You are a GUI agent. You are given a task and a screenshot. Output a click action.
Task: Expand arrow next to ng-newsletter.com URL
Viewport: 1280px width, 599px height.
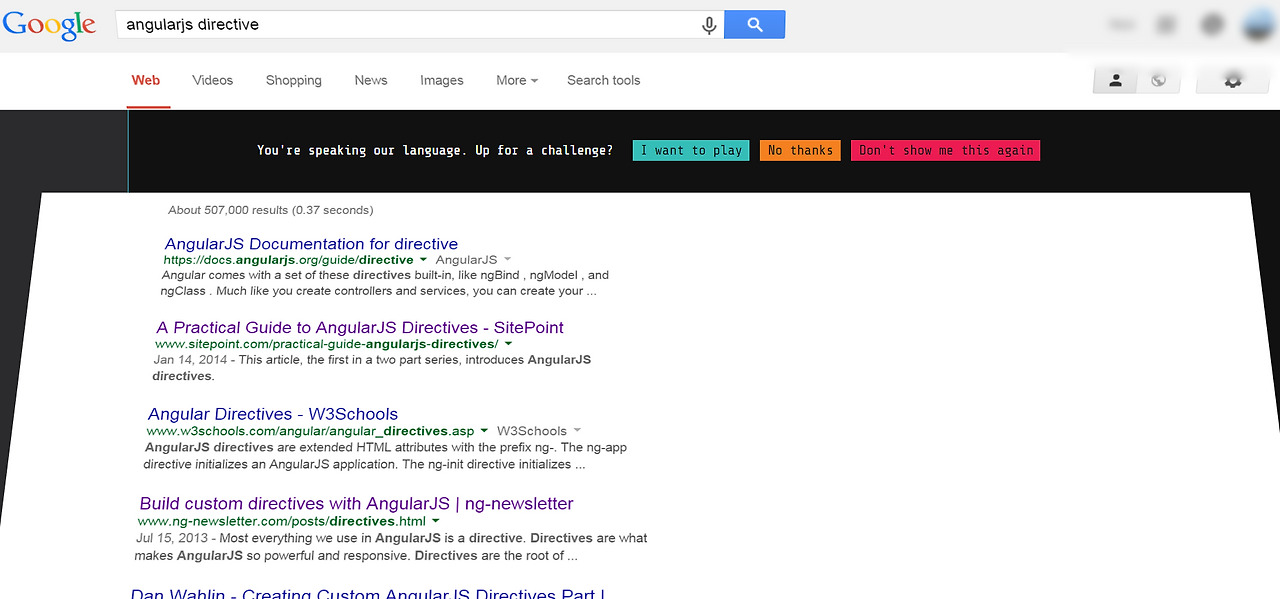[436, 521]
